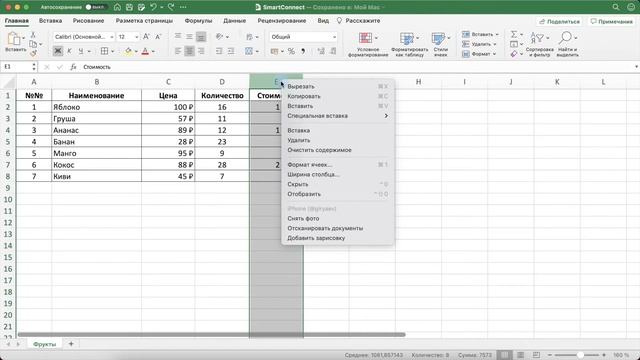Screen dimensions: 640x360
Task: Open the Формулы ribbon tab
Action: (198, 21)
